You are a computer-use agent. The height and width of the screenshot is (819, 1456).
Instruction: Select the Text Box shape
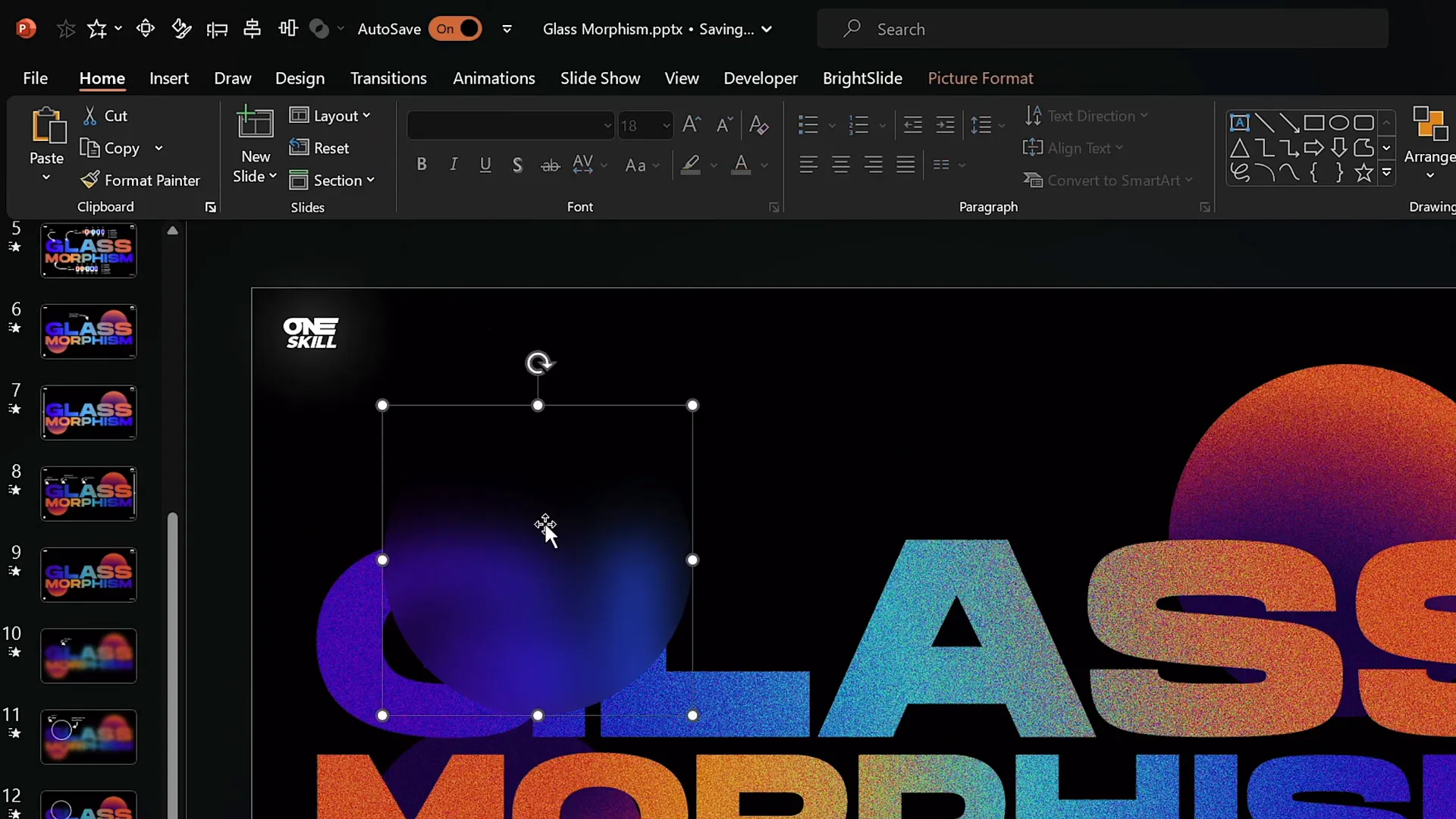[1239, 123]
